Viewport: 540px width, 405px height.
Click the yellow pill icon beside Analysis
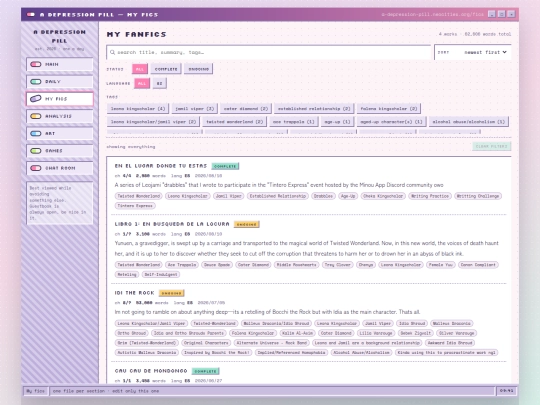click(x=35, y=116)
